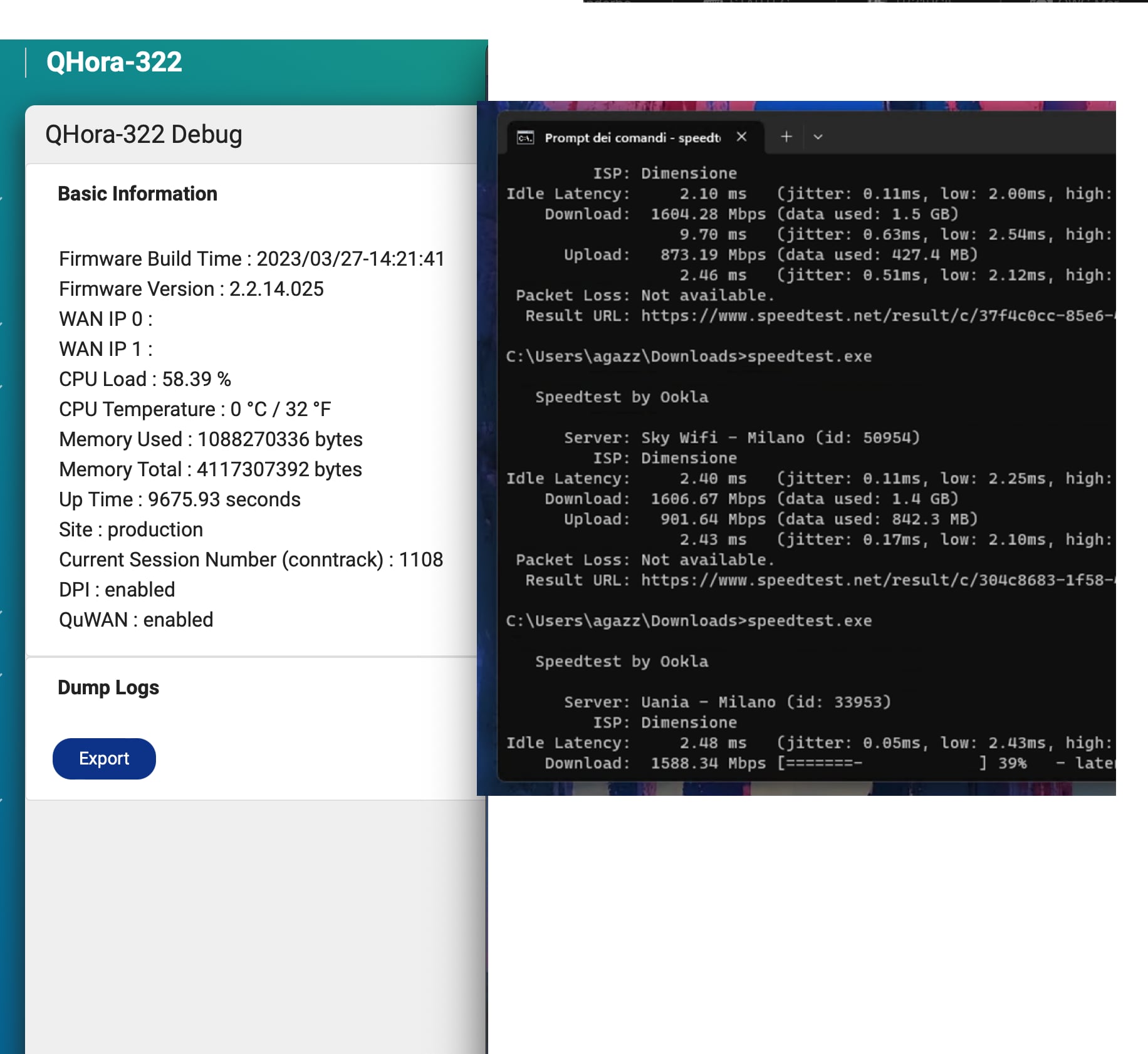Click the Site : production line
The image size is (1148, 1054).
(131, 530)
